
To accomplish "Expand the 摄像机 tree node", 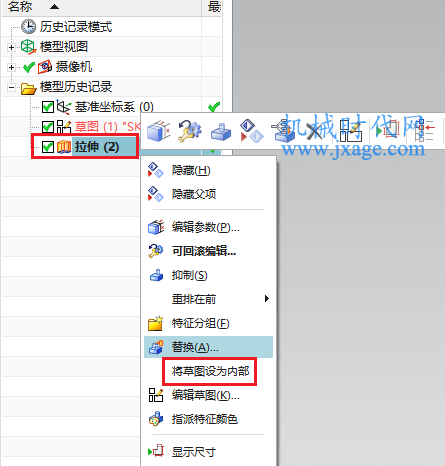I will [x=11, y=67].
